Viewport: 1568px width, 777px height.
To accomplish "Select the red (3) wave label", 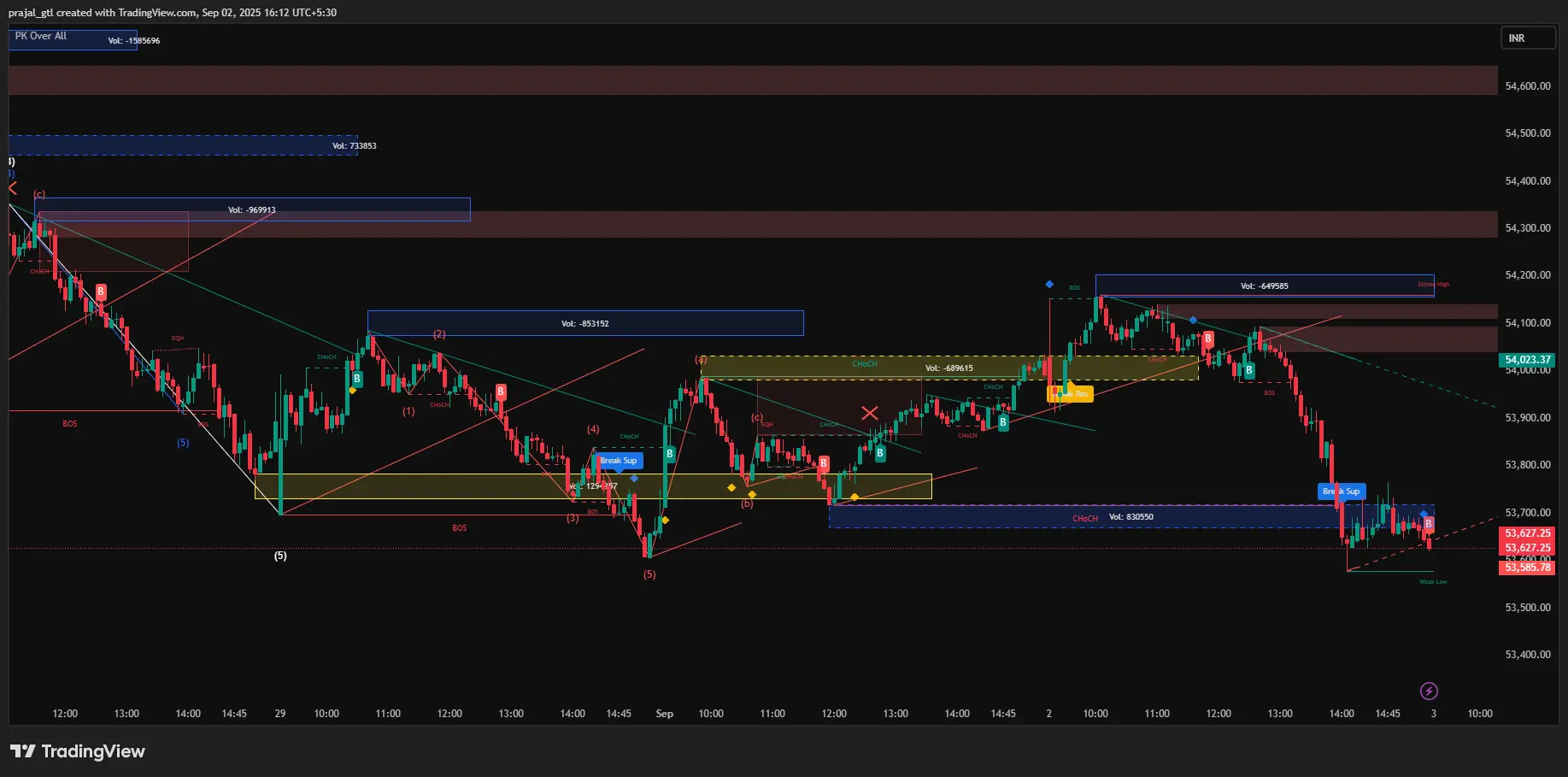I will tap(573, 519).
